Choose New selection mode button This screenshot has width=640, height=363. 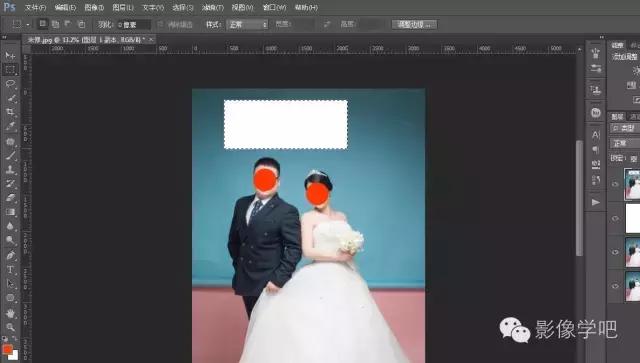(42, 24)
